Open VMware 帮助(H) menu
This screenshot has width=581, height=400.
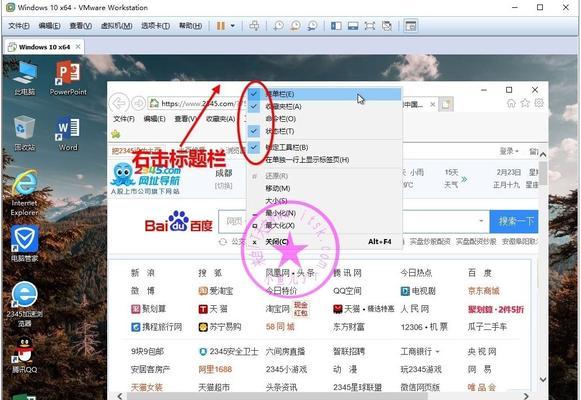(x=190, y=26)
